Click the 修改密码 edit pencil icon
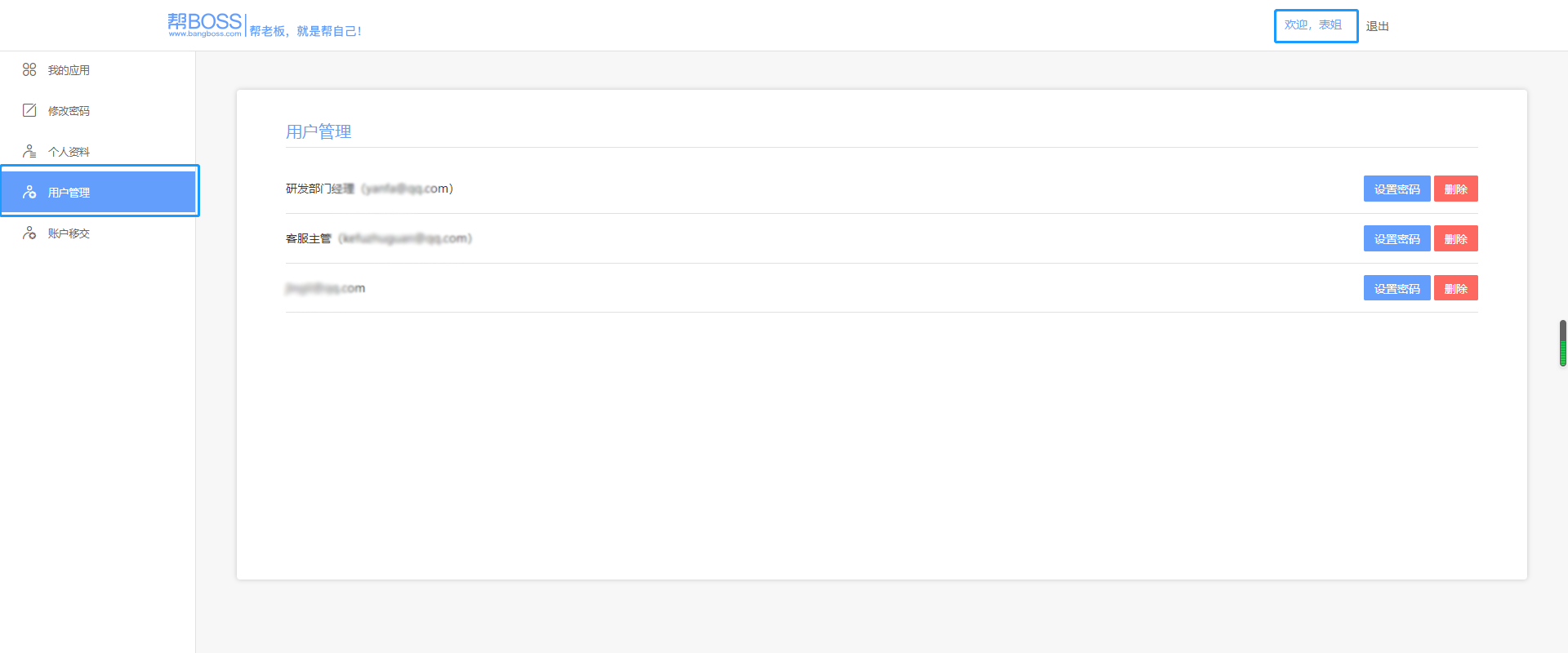1568x653 pixels. pyautogui.click(x=29, y=110)
